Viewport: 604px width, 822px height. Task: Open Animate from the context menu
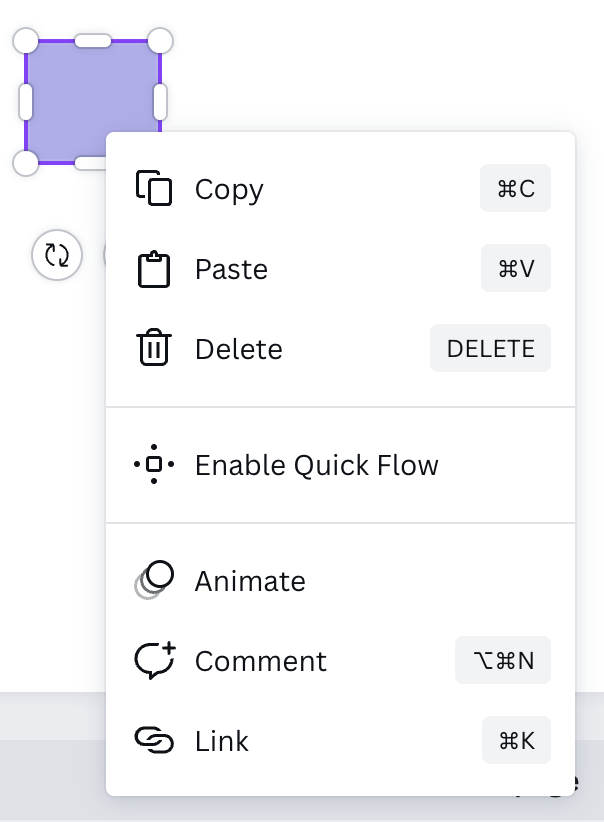341,581
